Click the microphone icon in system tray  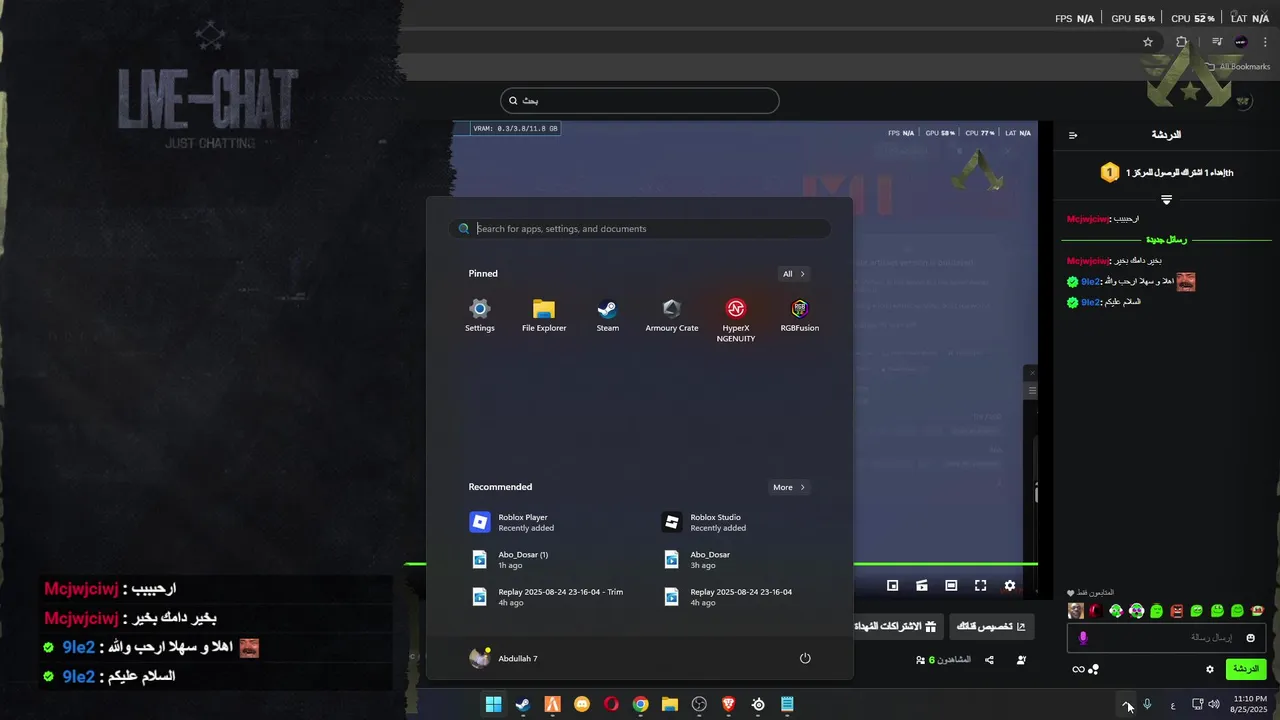pos(1147,704)
